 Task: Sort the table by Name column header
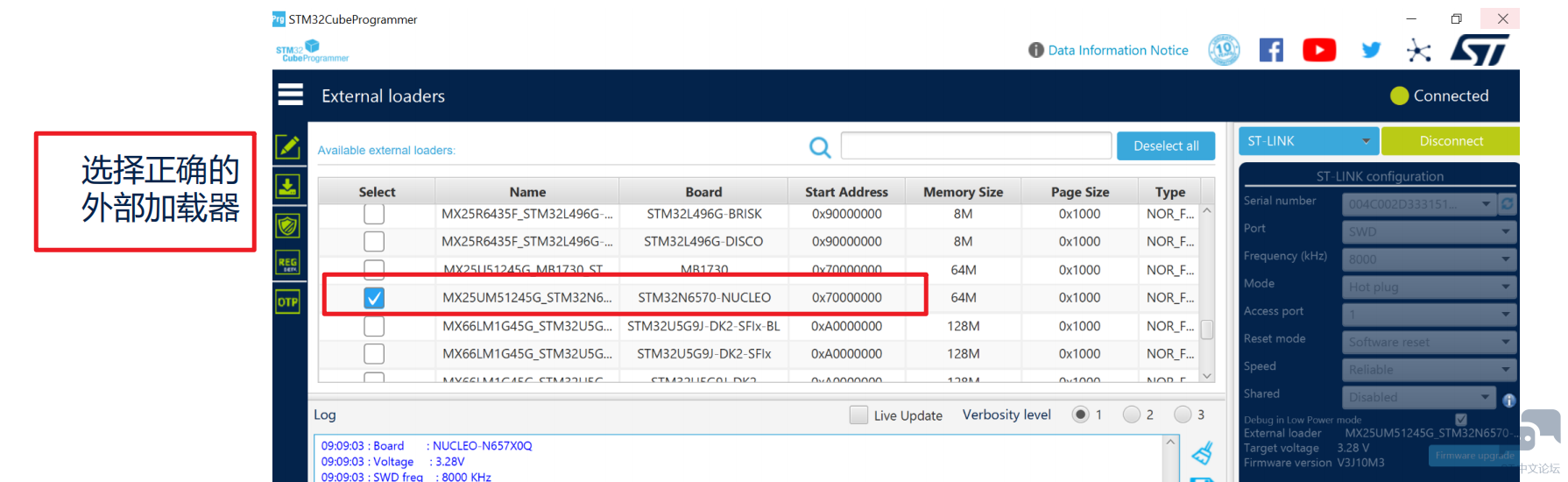527,192
